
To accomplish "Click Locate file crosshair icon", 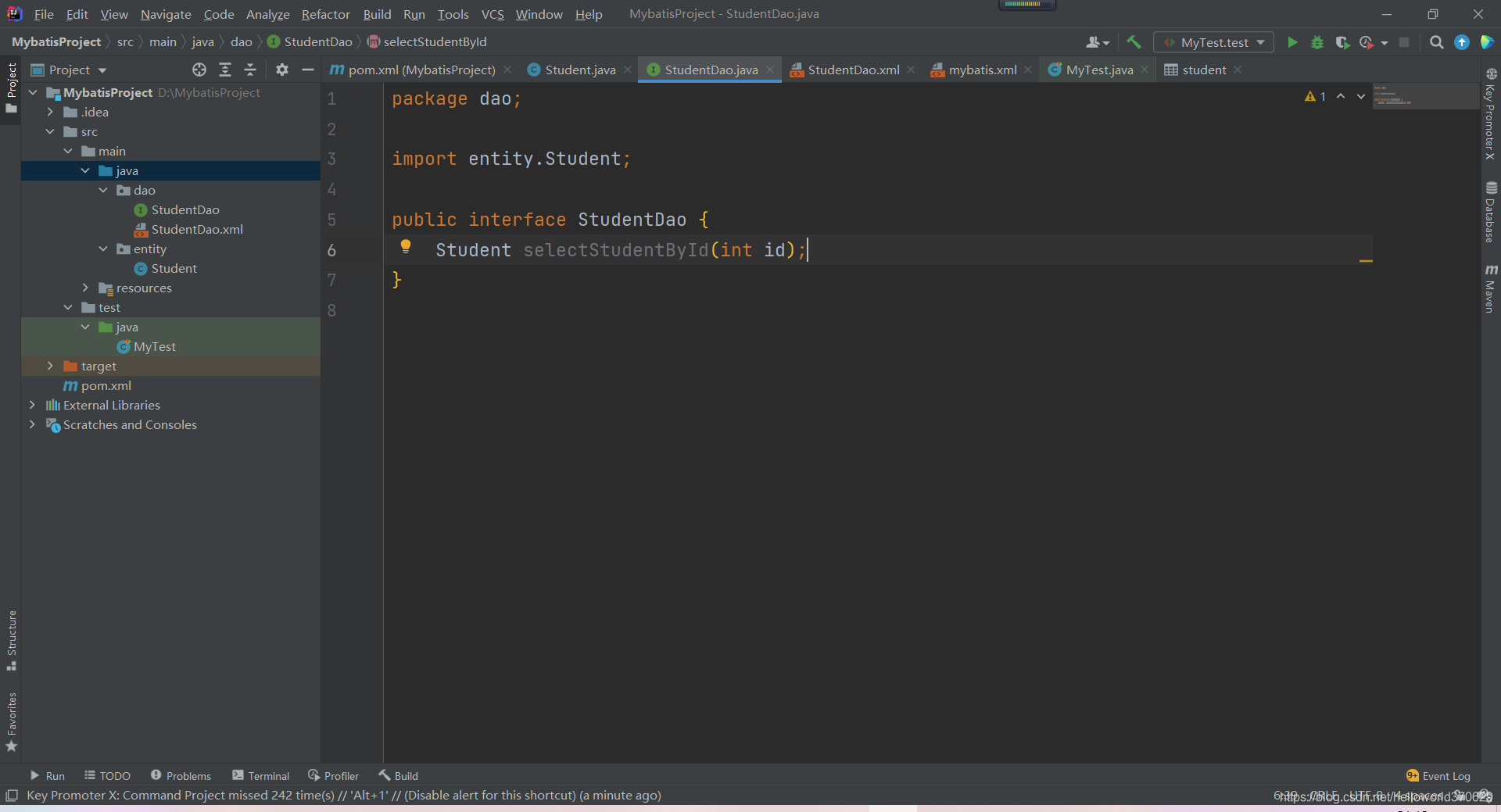I will [199, 70].
